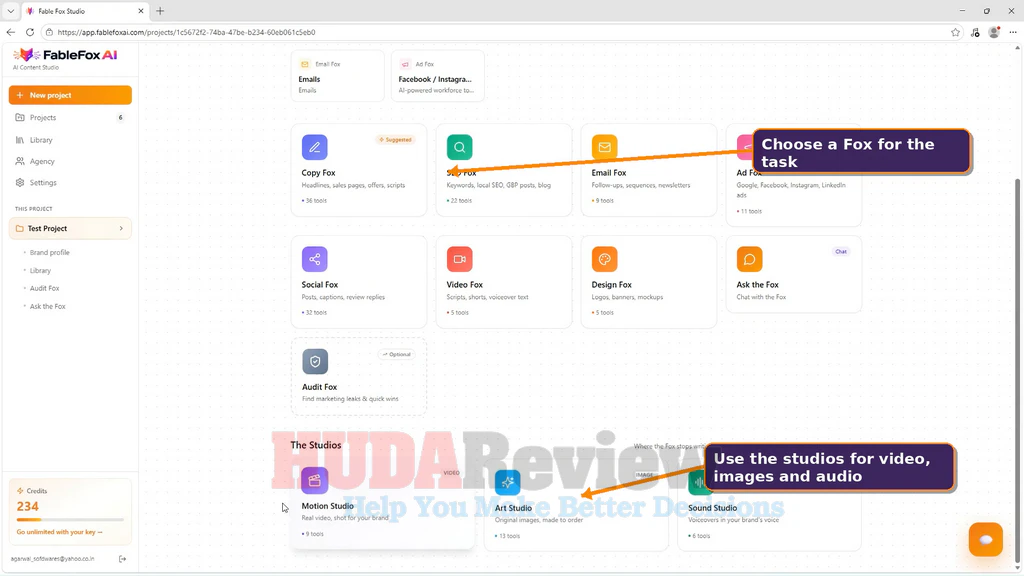This screenshot has width=1024, height=576.
Task: Click the Ask the Fox chat icon
Action: pyautogui.click(x=749, y=259)
